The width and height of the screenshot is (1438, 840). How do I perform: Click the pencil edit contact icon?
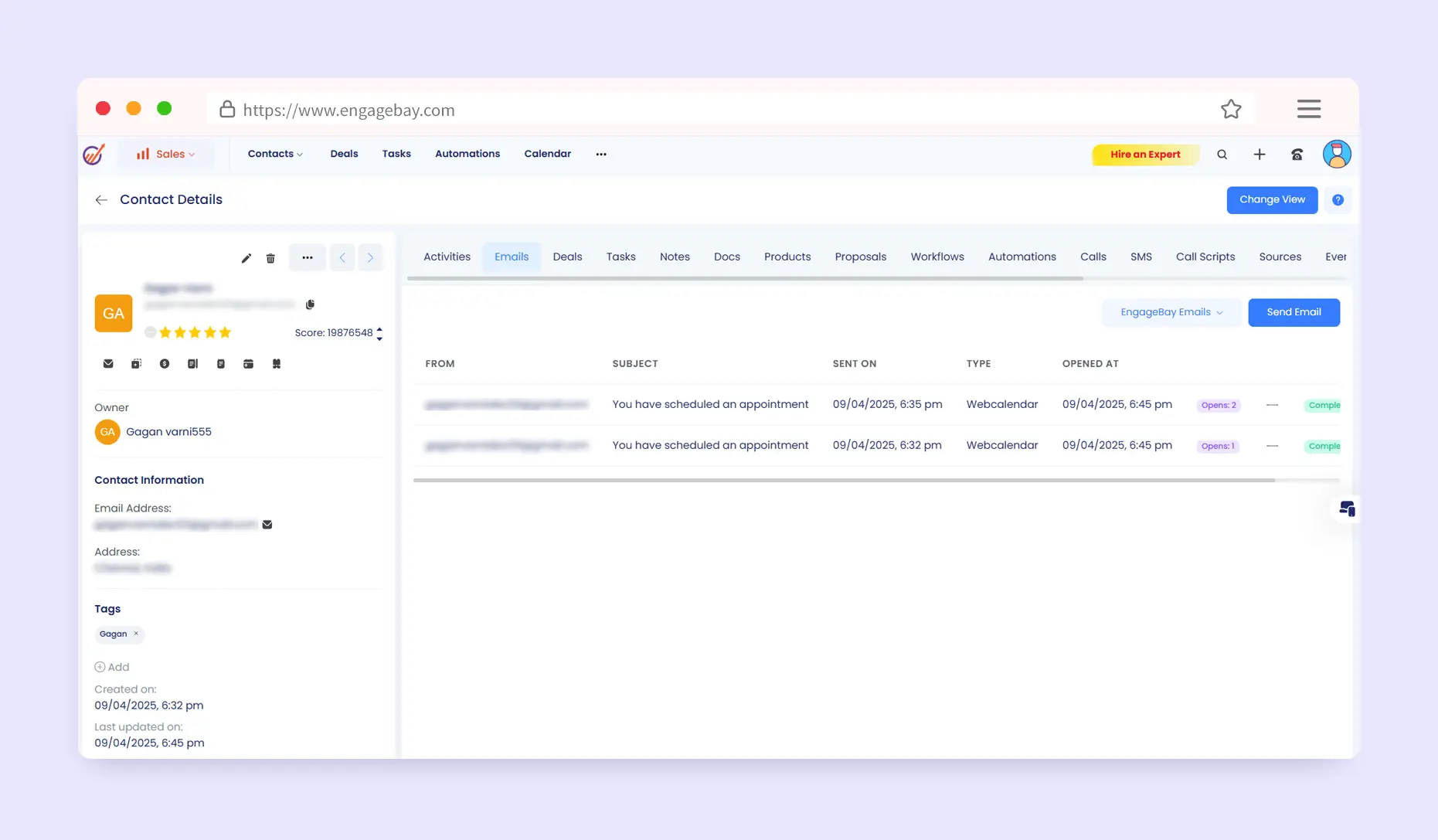point(246,258)
